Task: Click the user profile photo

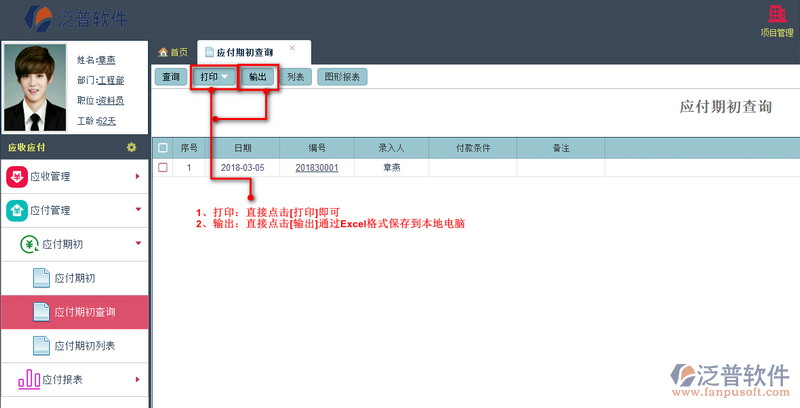Action: point(38,88)
